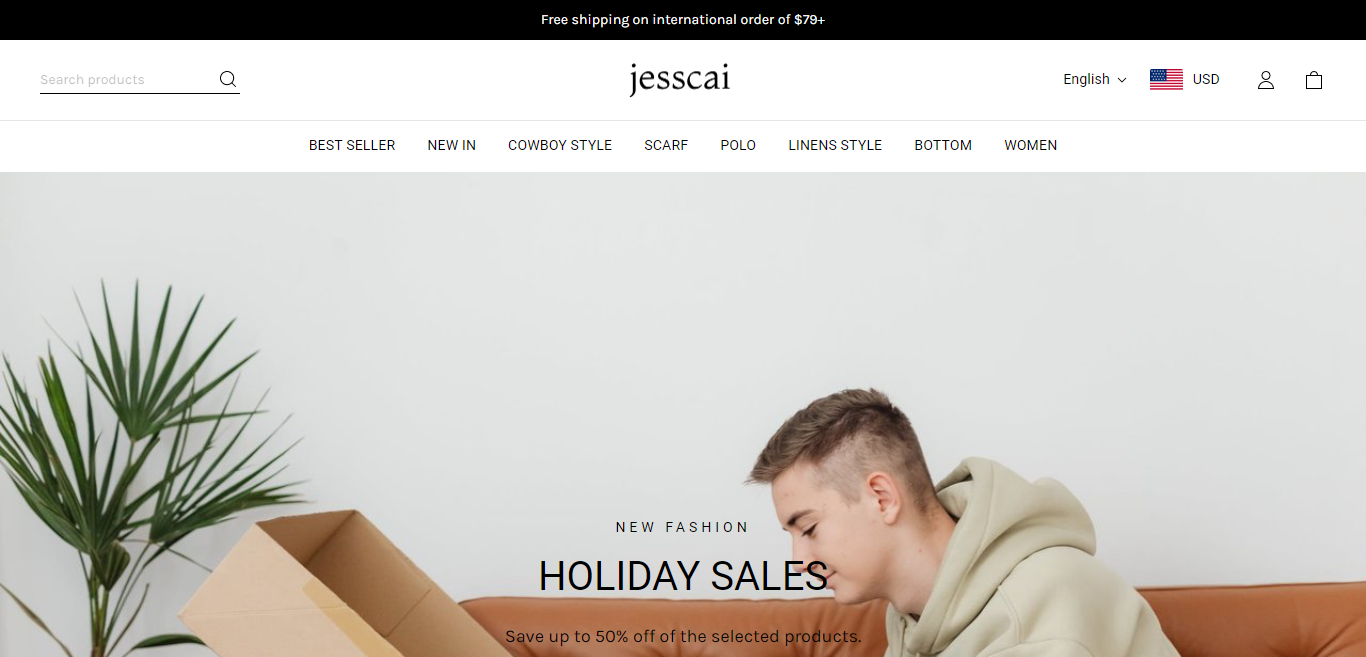Open the USD currency selector
The width and height of the screenshot is (1366, 657).
(1185, 79)
